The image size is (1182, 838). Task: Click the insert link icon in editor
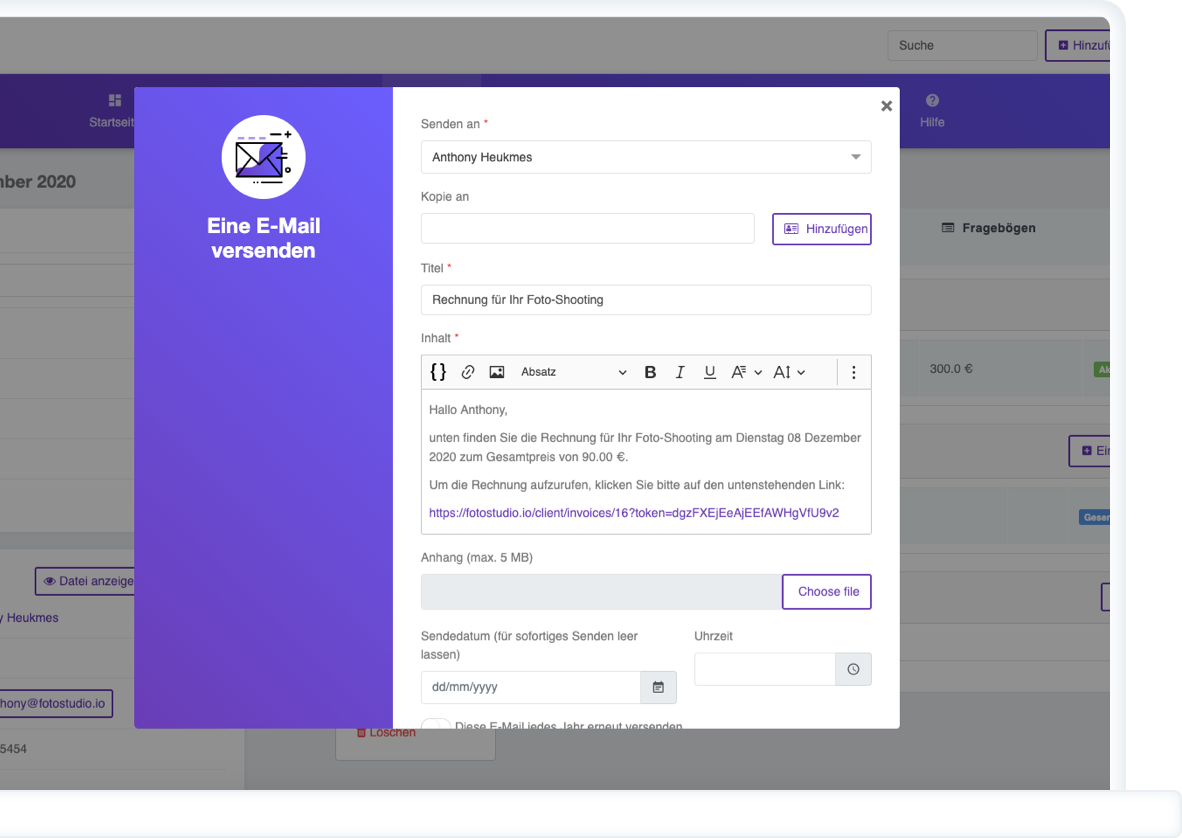[467, 372]
